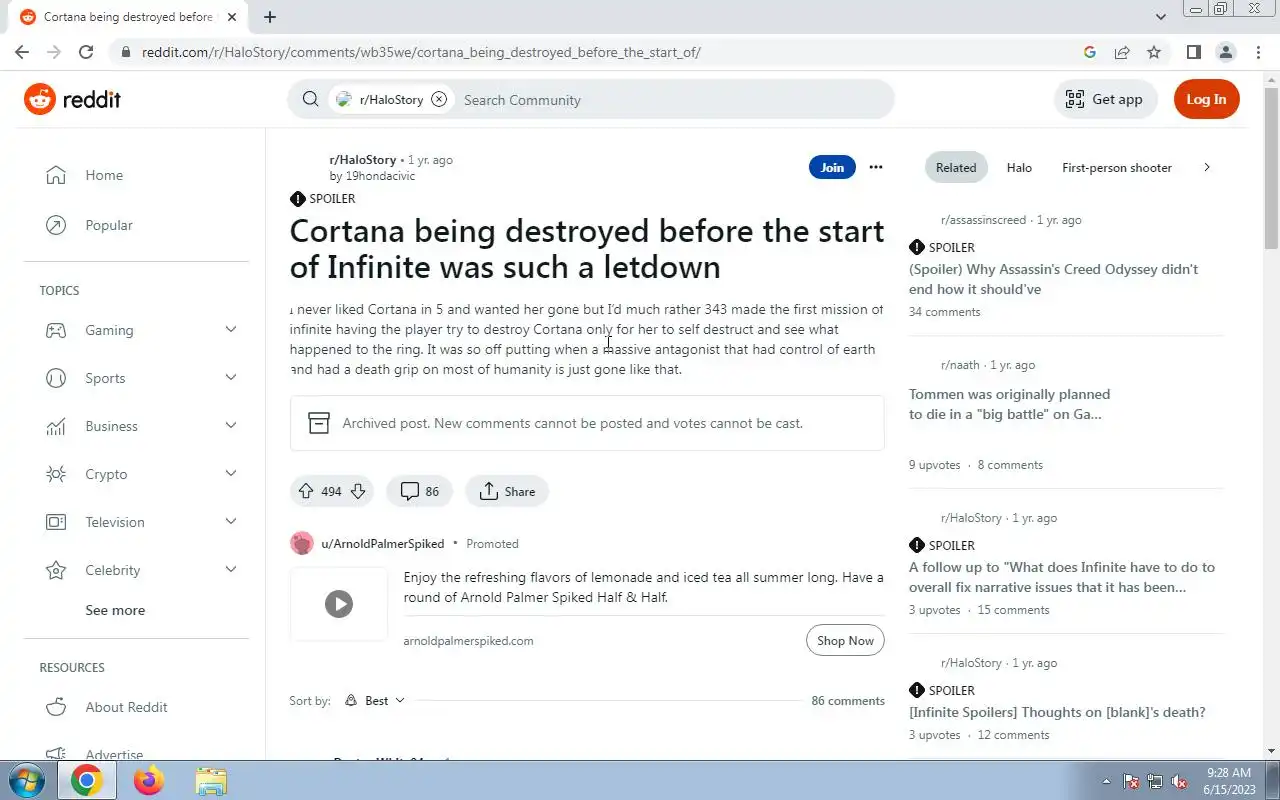This screenshot has width=1280, height=800.
Task: Remove the r/HaloStory search filter
Action: point(439,99)
